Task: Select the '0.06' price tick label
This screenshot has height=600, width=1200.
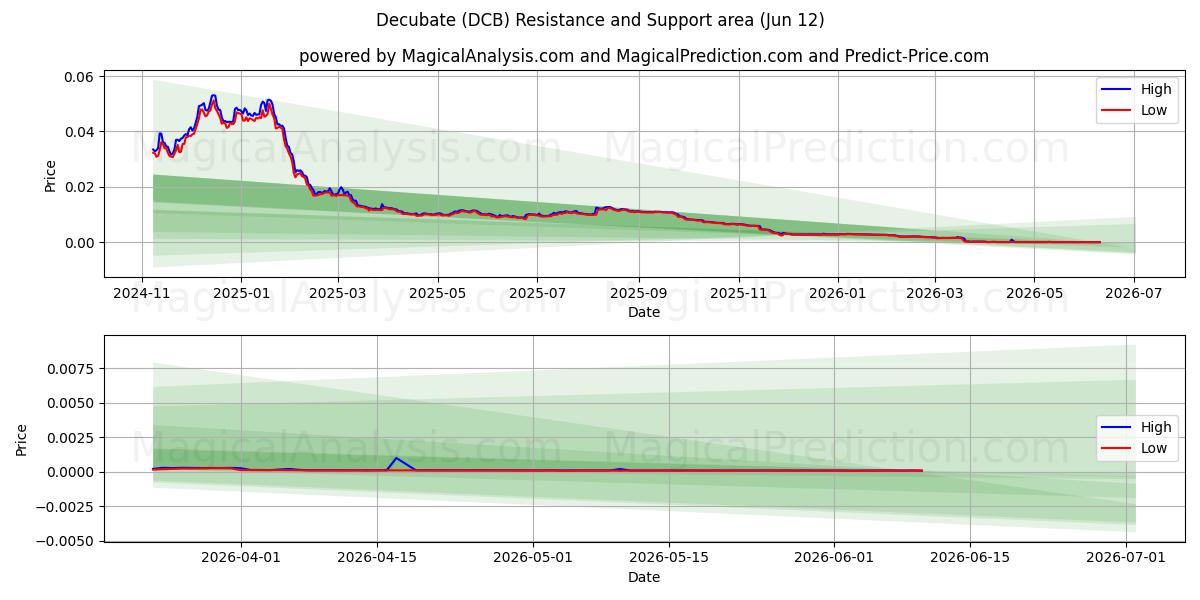Action: (x=80, y=77)
